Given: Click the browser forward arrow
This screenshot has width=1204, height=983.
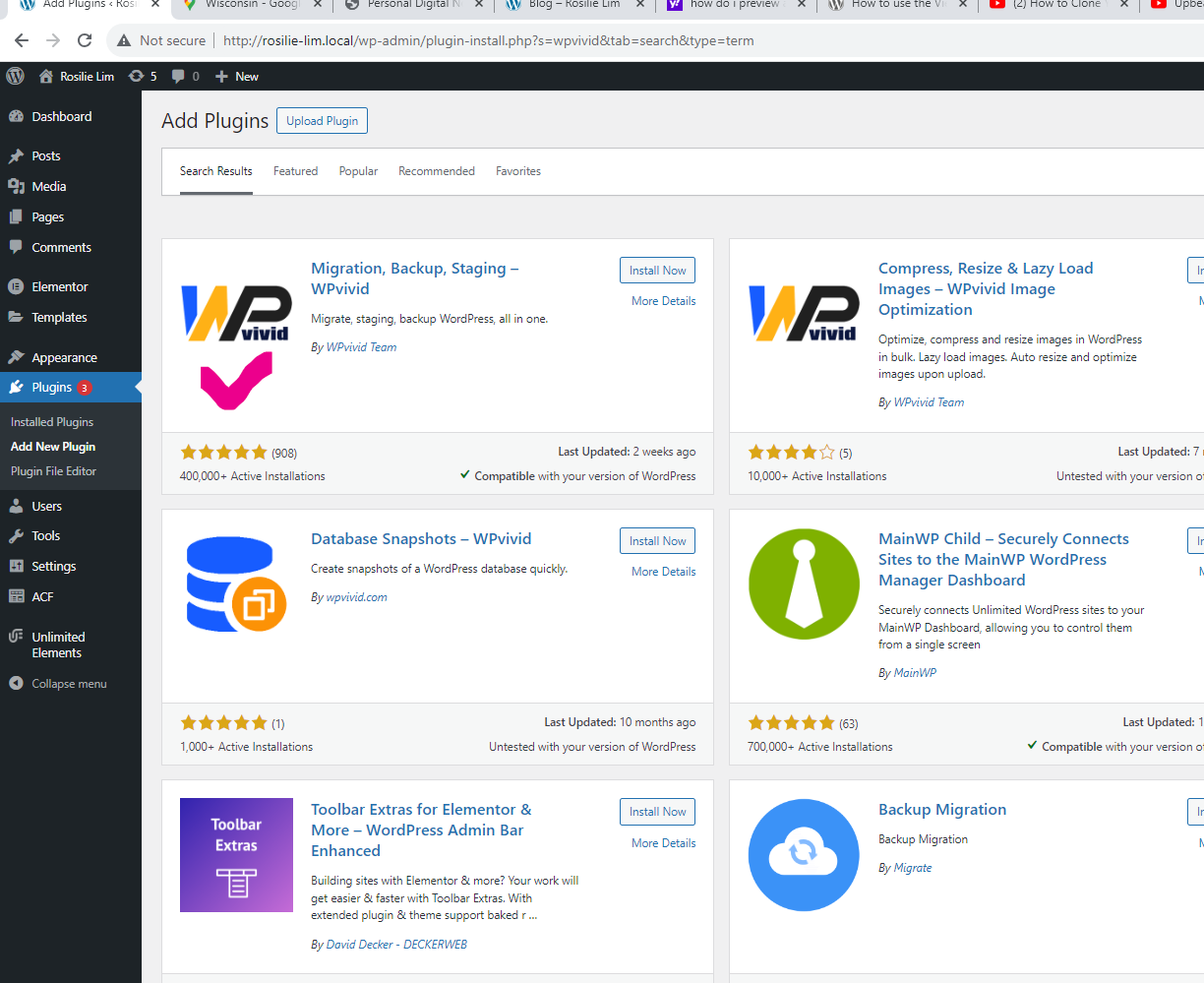Looking at the screenshot, I should point(53,40).
